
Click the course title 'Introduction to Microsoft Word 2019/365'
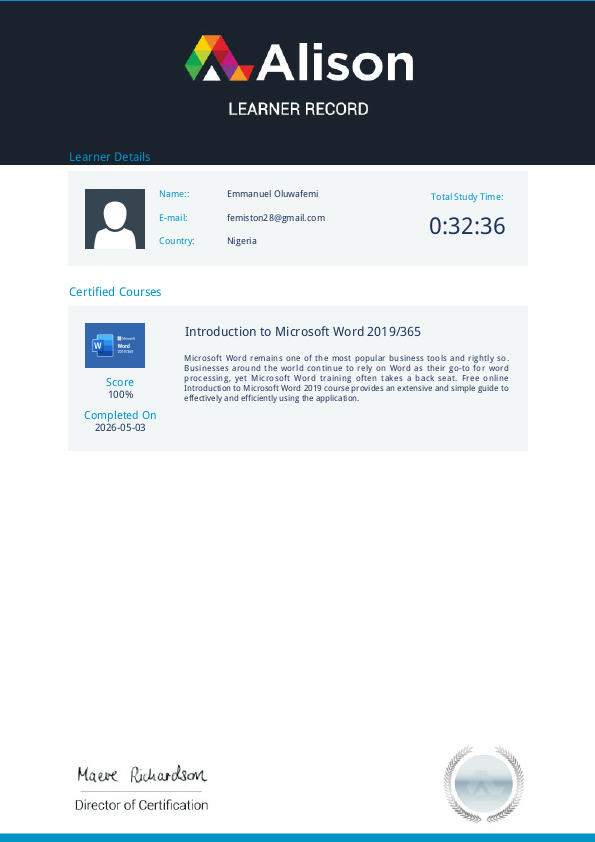click(302, 332)
